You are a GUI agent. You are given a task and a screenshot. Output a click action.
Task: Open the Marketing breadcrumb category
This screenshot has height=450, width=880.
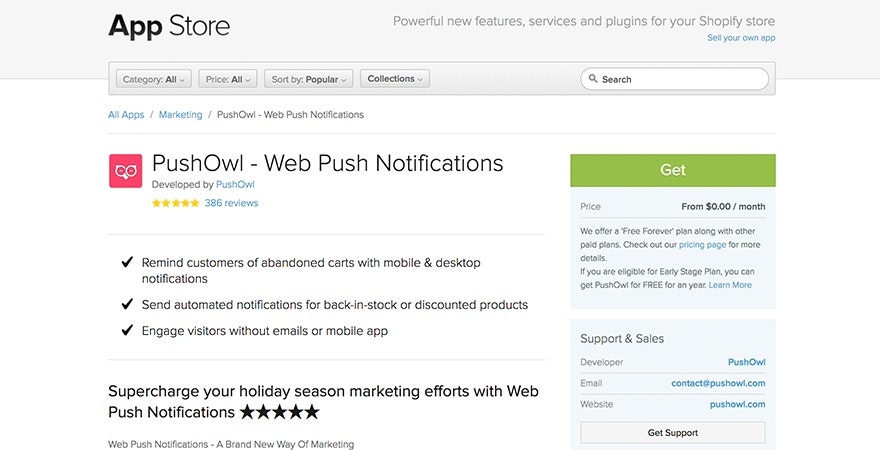(x=180, y=115)
